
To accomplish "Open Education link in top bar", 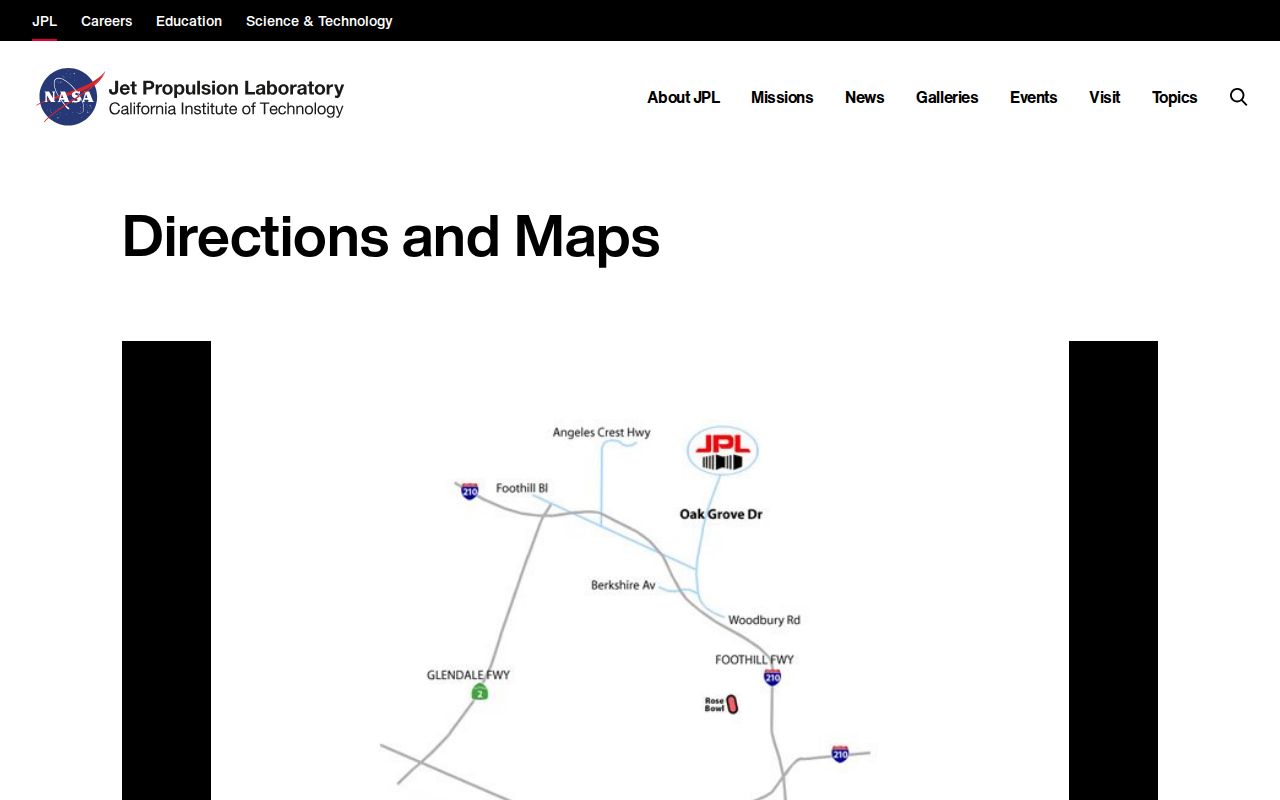I will (x=189, y=21).
